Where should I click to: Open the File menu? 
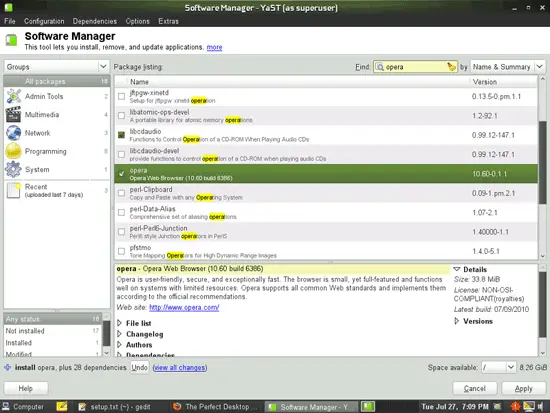10,21
